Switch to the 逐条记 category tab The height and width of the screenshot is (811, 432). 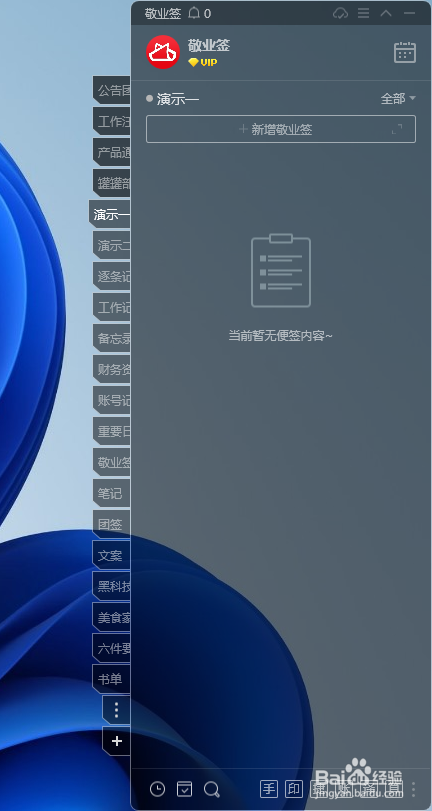112,277
